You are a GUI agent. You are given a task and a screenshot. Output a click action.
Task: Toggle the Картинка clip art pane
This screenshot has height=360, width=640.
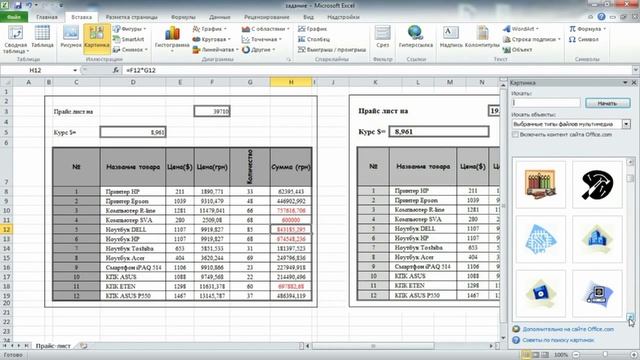pos(97,38)
